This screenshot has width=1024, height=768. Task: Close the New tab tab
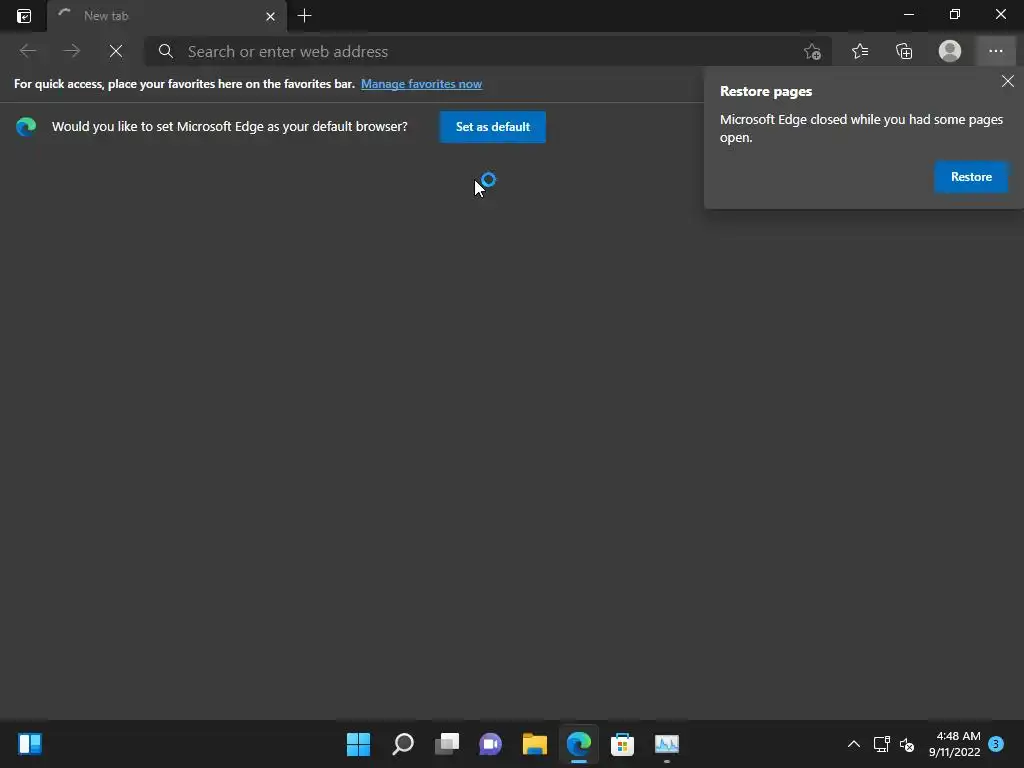pos(270,16)
